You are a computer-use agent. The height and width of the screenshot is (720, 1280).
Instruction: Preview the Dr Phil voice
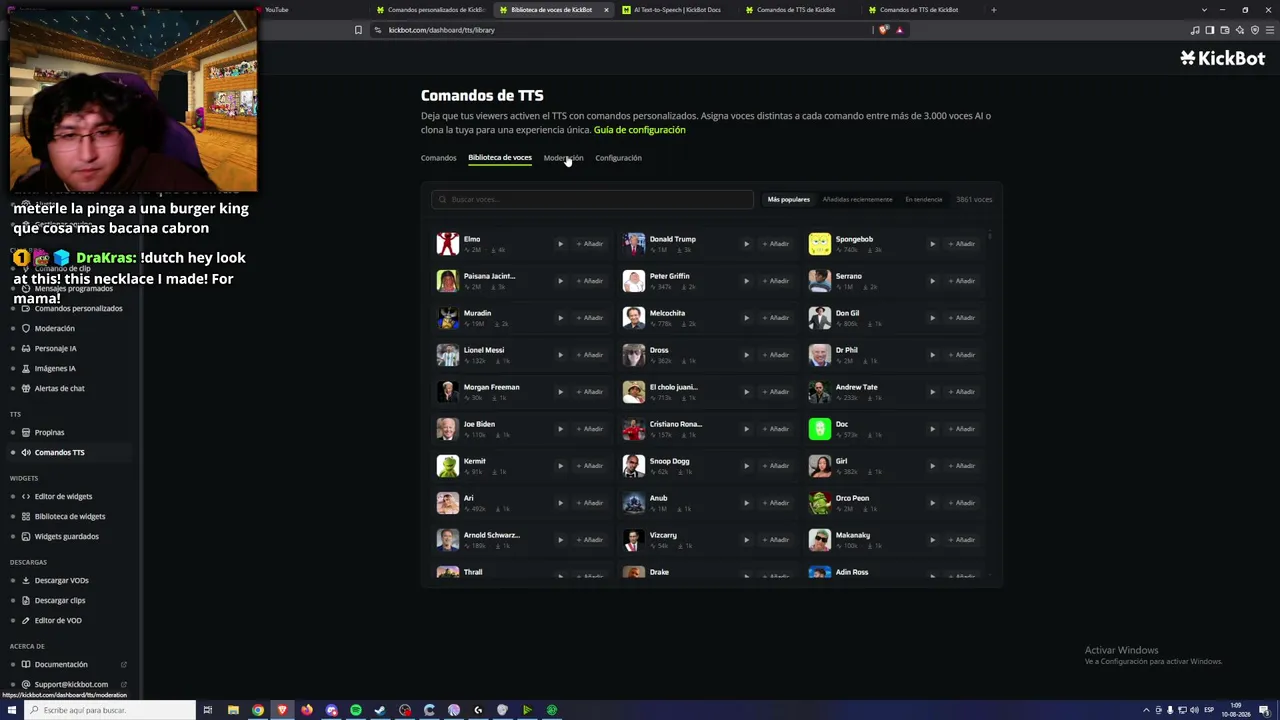pos(932,355)
